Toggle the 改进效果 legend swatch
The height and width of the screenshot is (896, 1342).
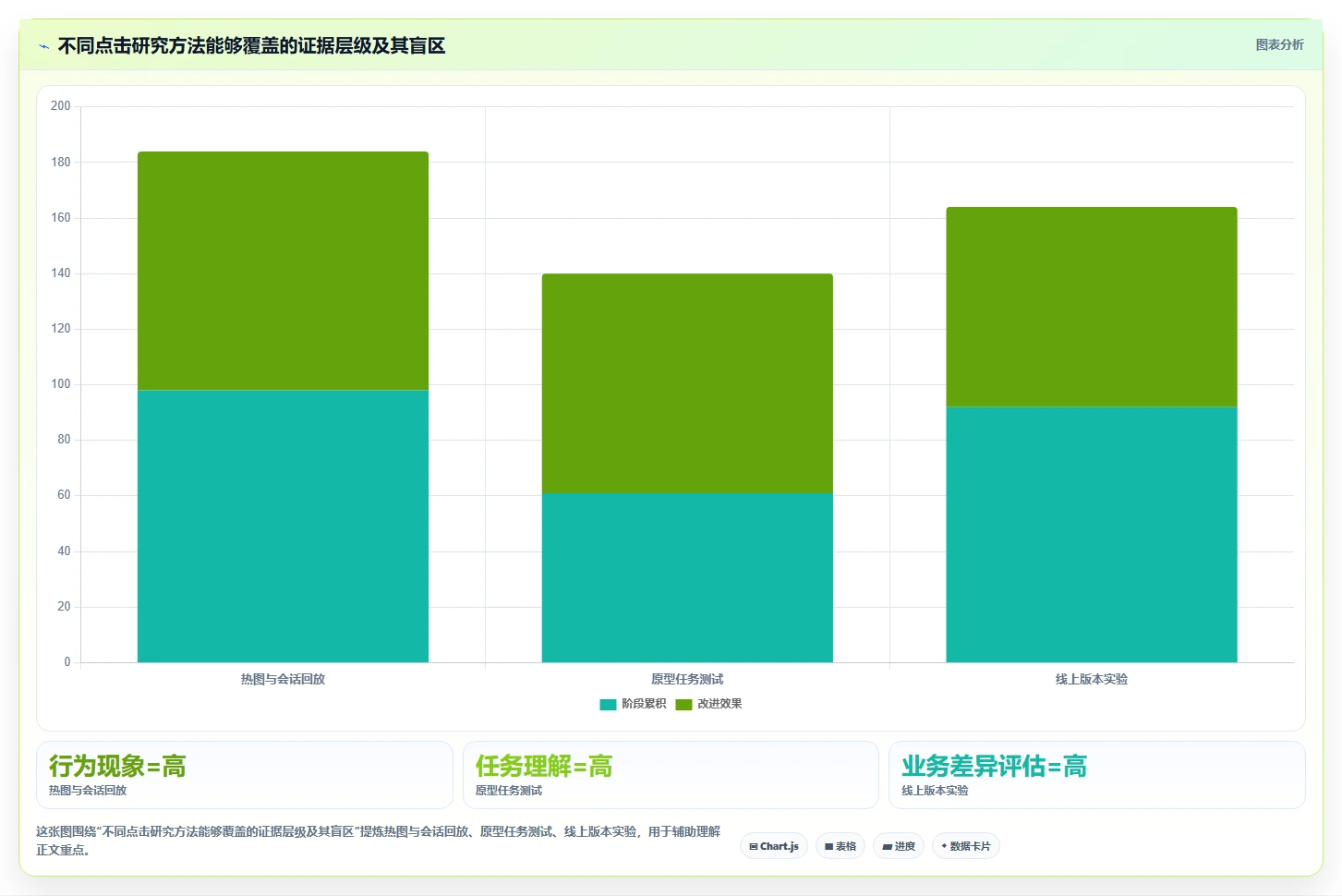tap(683, 704)
